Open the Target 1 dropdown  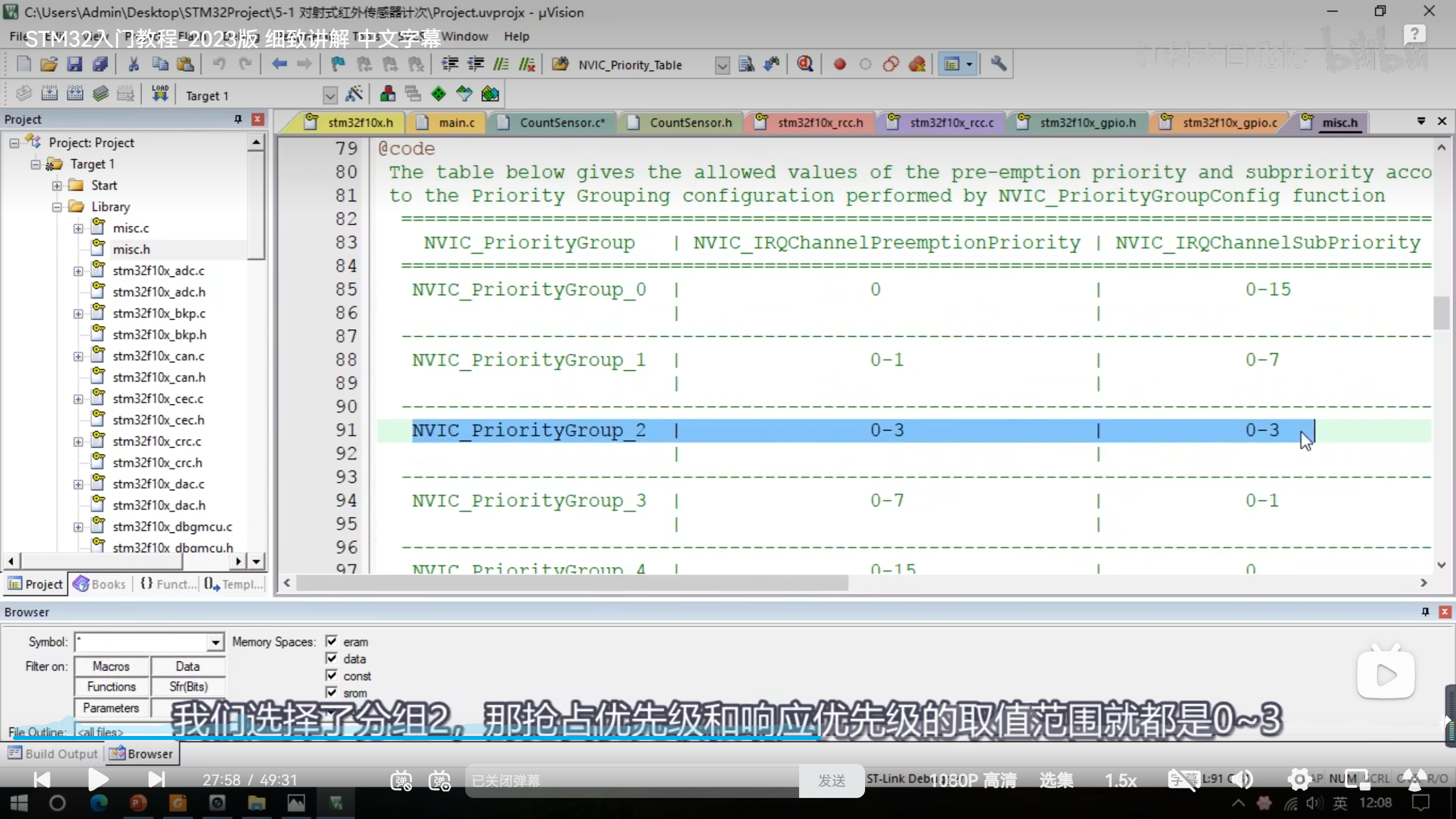(330, 96)
